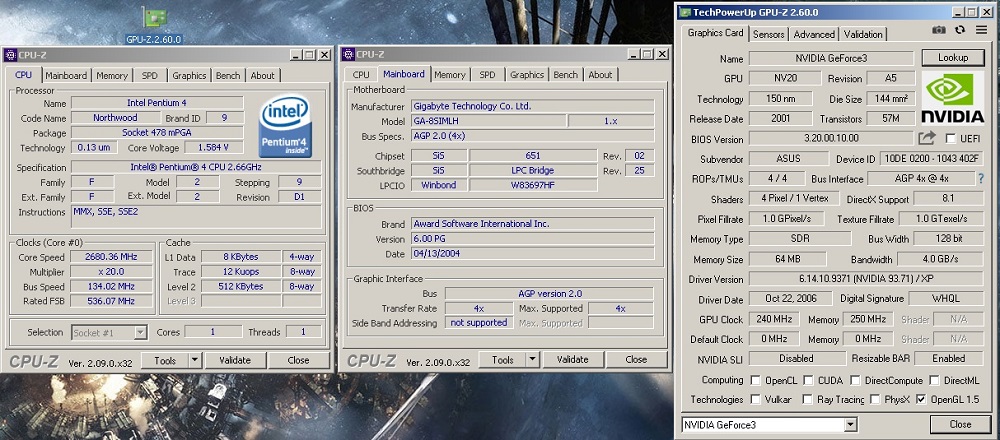Image resolution: width=1000 pixels, height=440 pixels.
Task: Click the CPU-Z Mainboard window title icon
Action: (x=348, y=54)
